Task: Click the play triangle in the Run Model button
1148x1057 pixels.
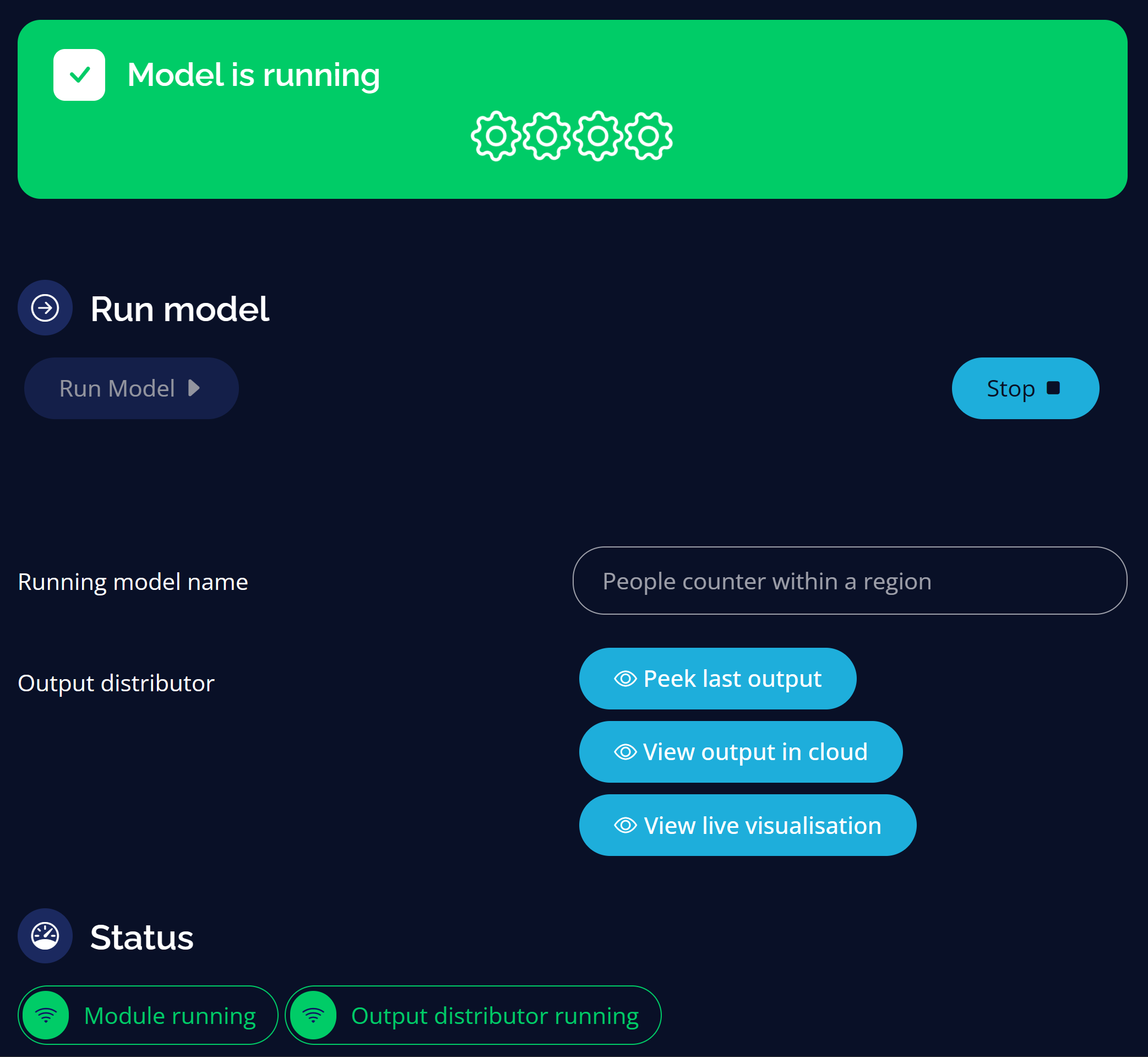Action: pyautogui.click(x=194, y=388)
